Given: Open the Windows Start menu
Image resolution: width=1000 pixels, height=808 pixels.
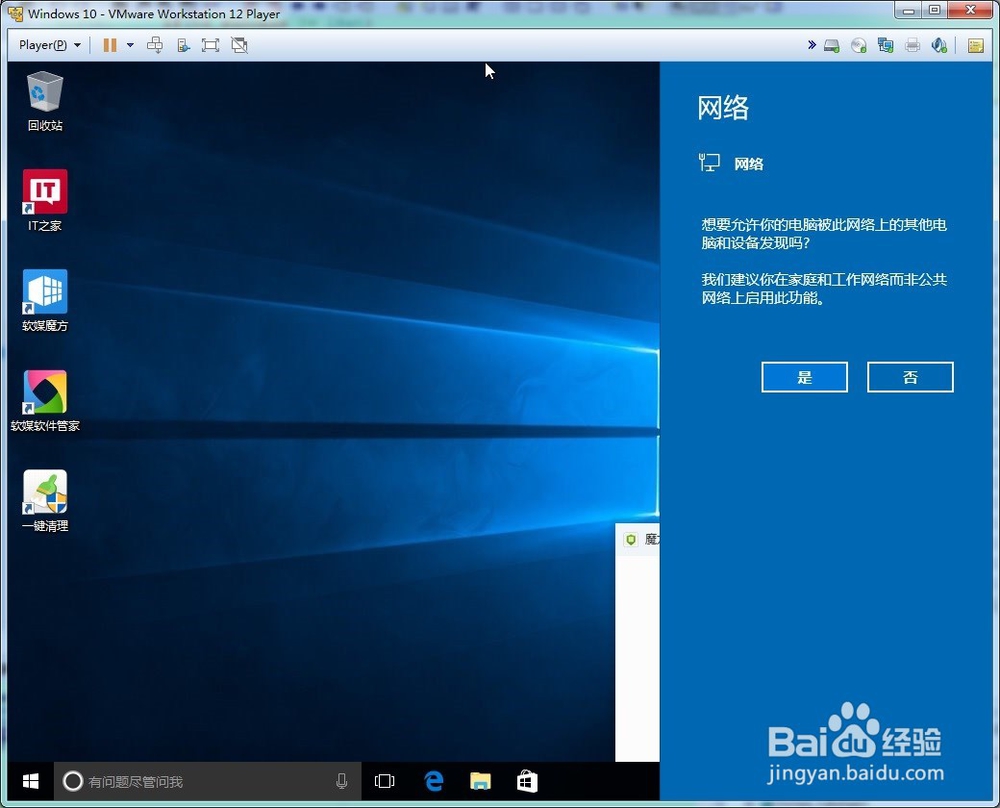Looking at the screenshot, I should click(30, 781).
